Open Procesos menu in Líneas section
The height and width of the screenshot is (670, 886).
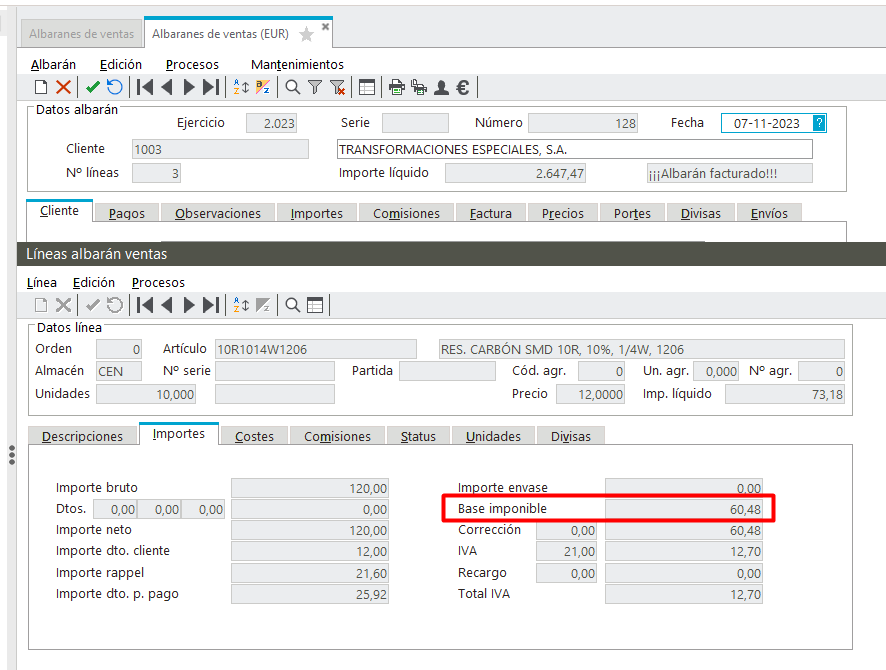point(158,282)
